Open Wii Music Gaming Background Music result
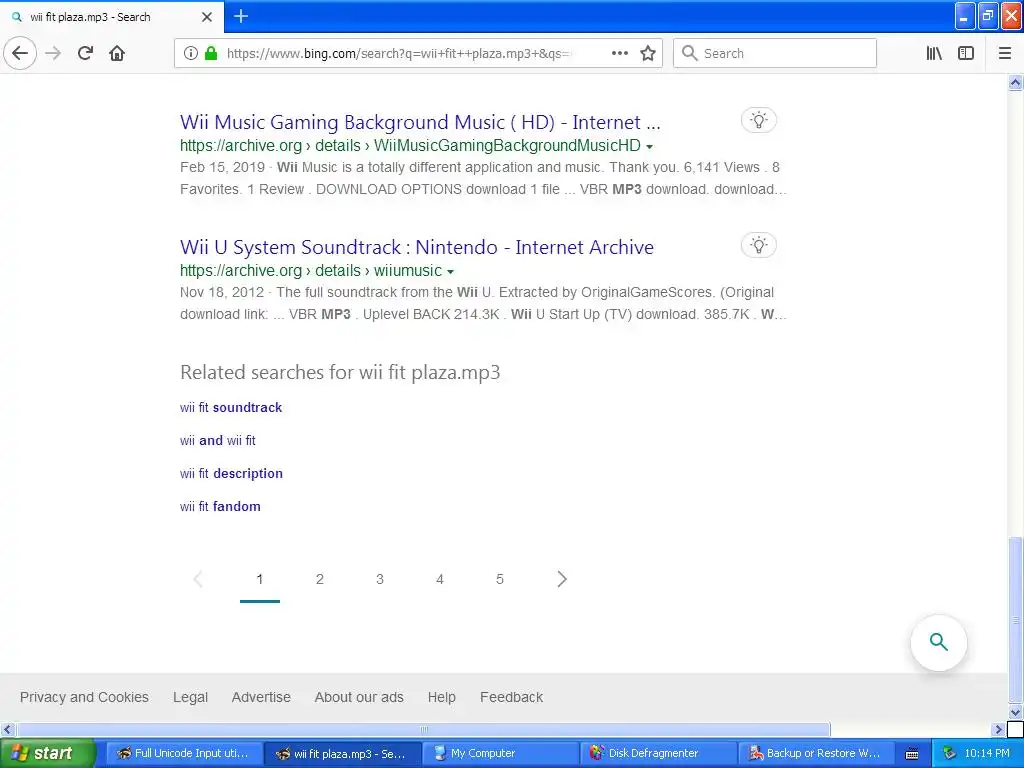The height and width of the screenshot is (768, 1024). click(420, 122)
